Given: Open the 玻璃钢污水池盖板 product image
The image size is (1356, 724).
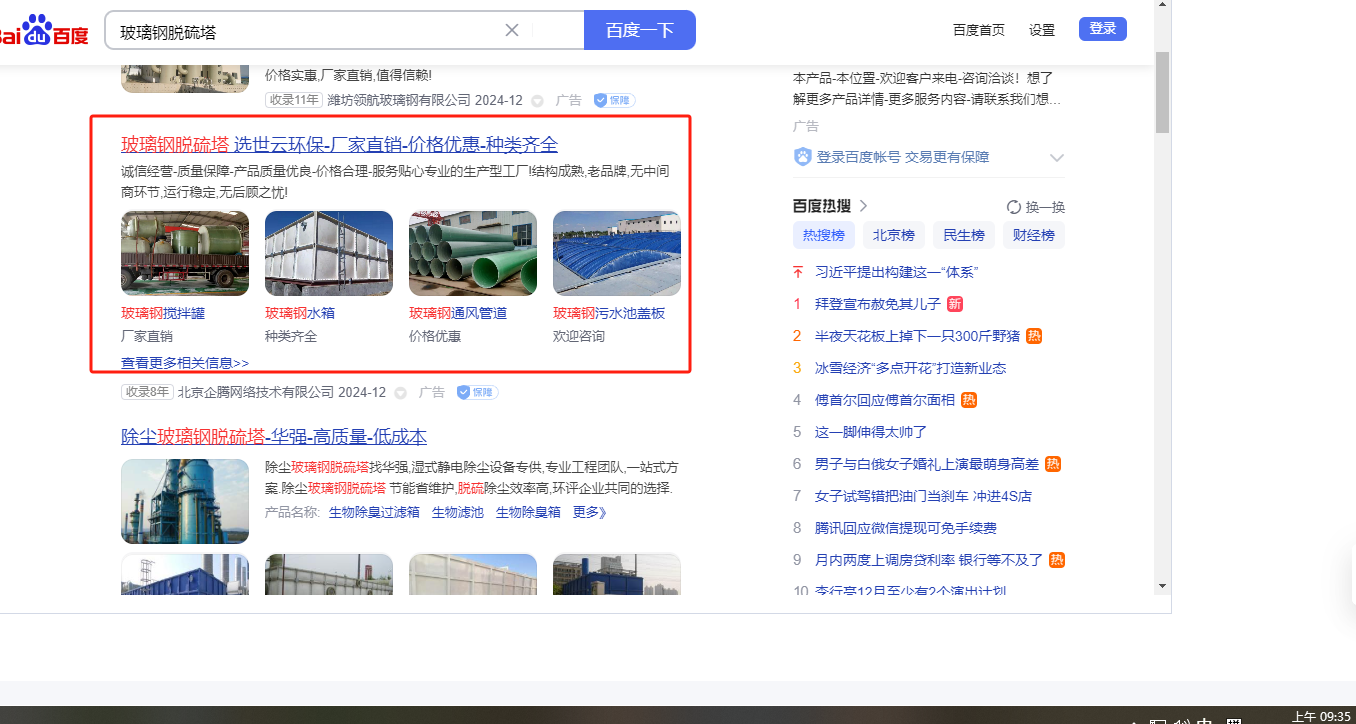Looking at the screenshot, I should pyautogui.click(x=617, y=253).
